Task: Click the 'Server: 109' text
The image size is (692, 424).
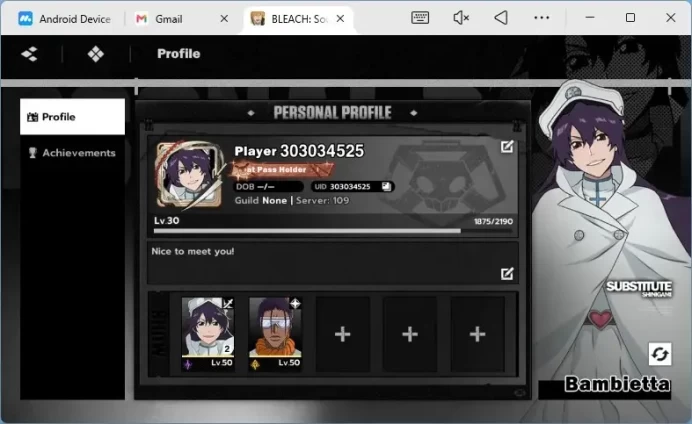Action: 323,201
